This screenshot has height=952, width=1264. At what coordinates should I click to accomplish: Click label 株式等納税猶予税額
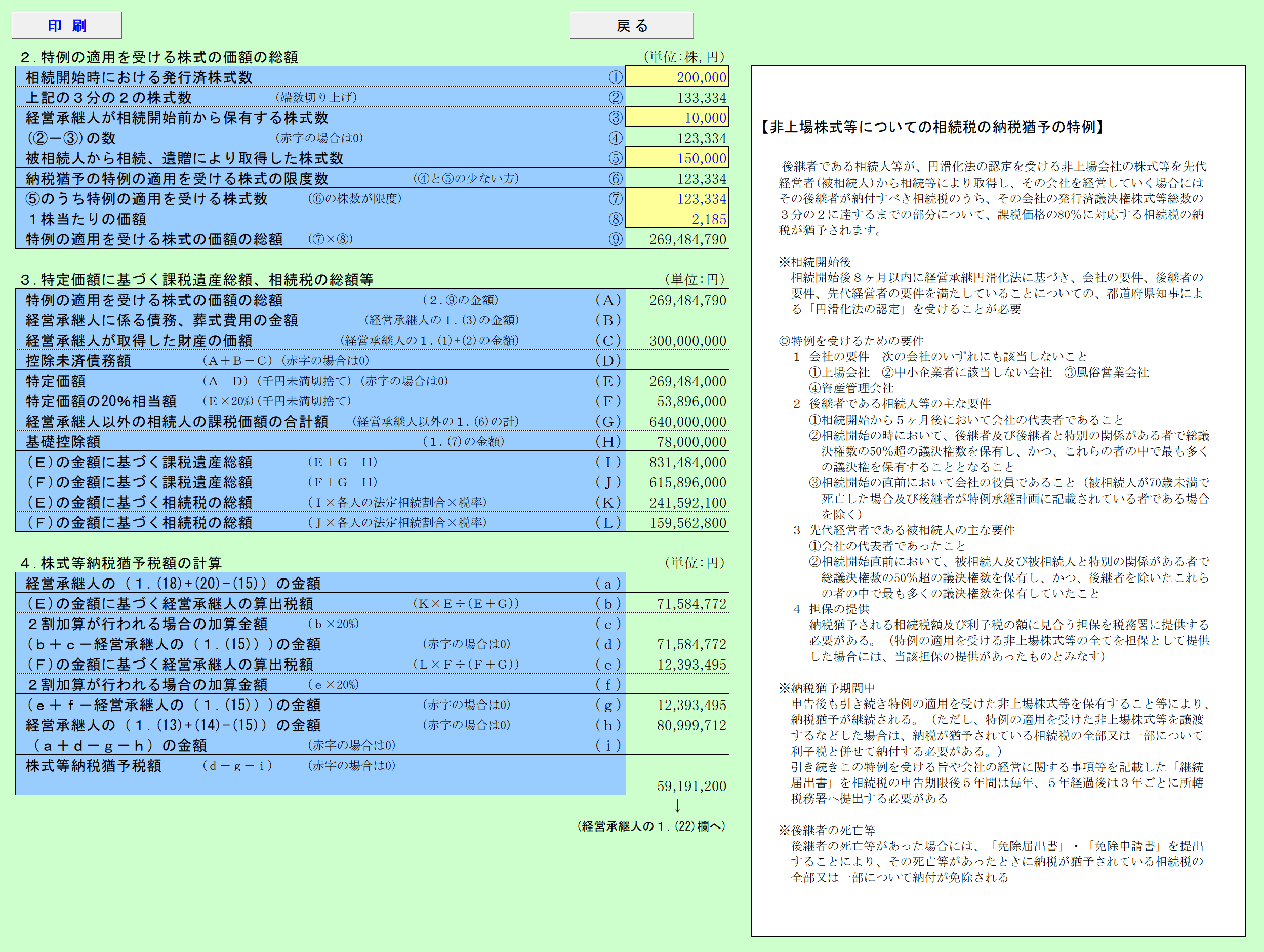tap(94, 766)
